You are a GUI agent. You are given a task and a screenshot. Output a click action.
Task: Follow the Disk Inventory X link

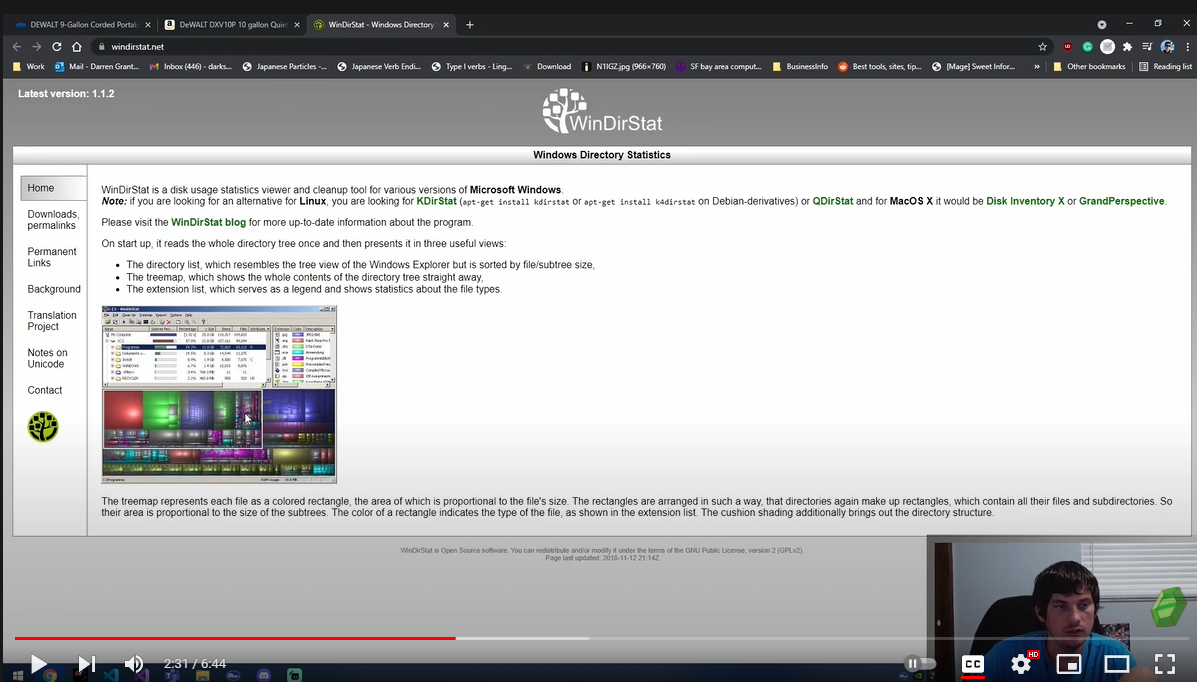[x=1024, y=202]
